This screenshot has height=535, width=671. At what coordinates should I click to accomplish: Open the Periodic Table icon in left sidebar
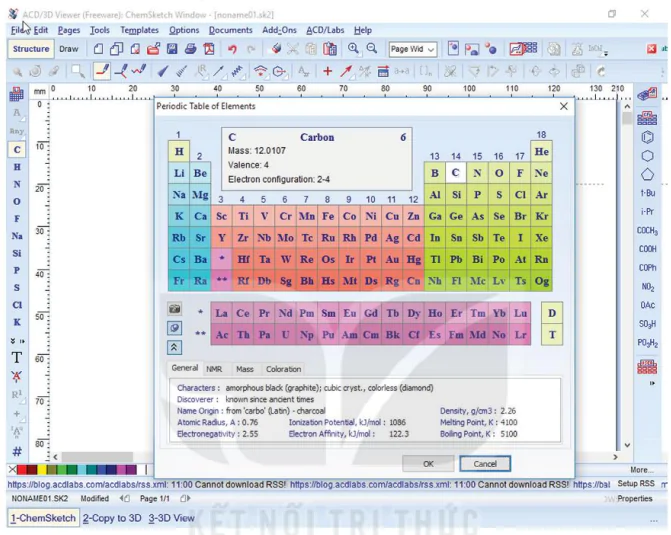17,94
